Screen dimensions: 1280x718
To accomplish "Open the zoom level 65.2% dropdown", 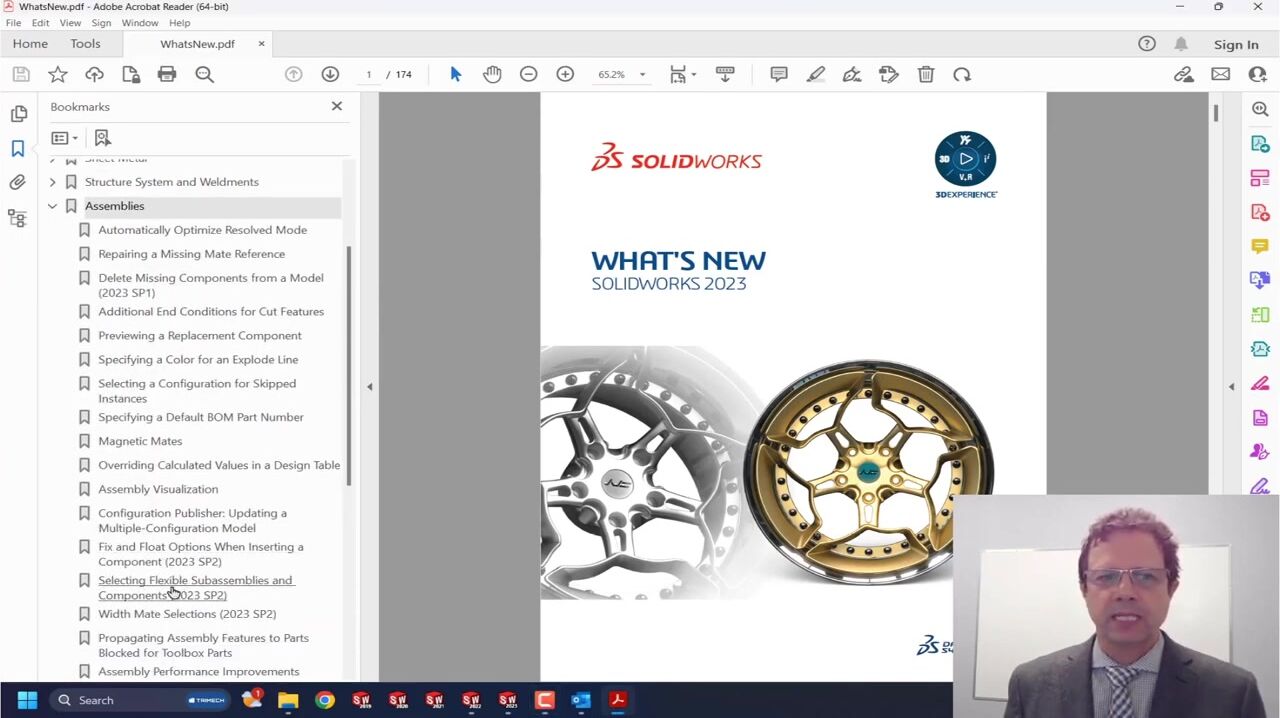I will click(x=642, y=75).
